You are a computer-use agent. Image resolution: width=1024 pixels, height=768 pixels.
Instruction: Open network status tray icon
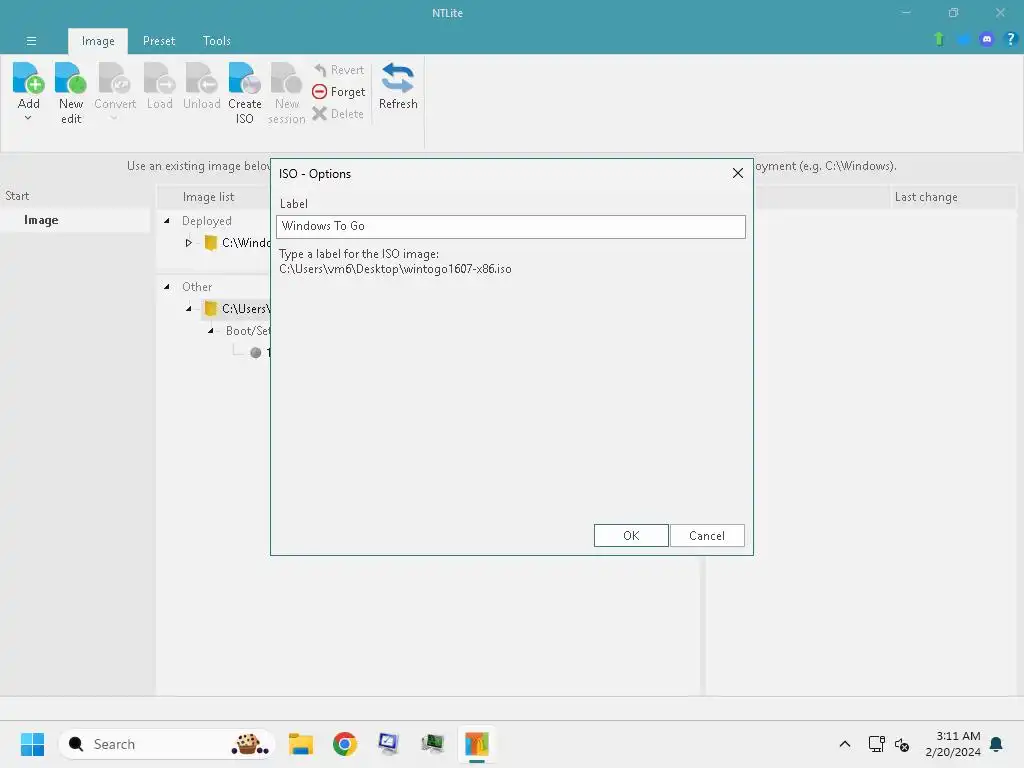[x=876, y=744]
